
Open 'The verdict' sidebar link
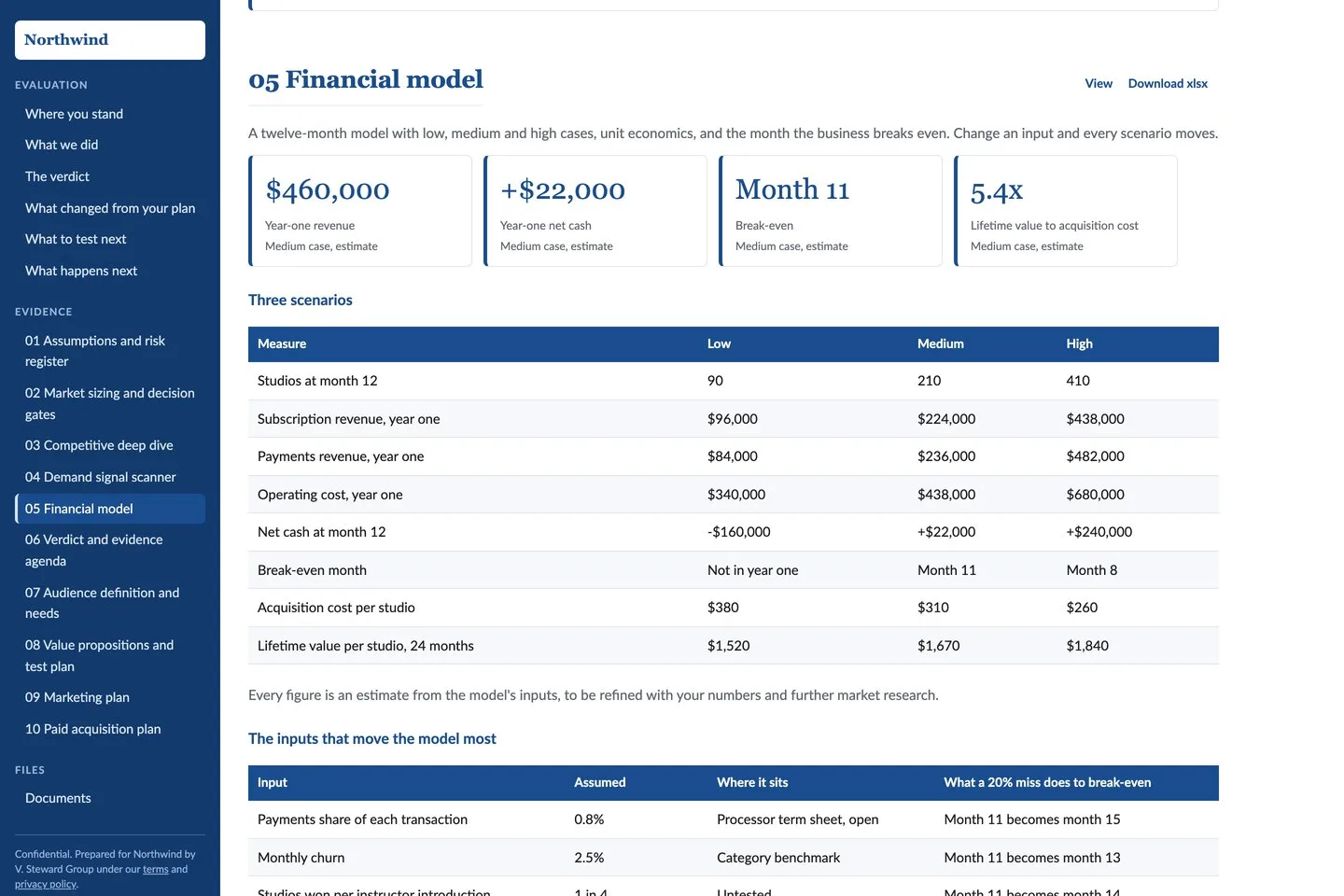(x=57, y=176)
